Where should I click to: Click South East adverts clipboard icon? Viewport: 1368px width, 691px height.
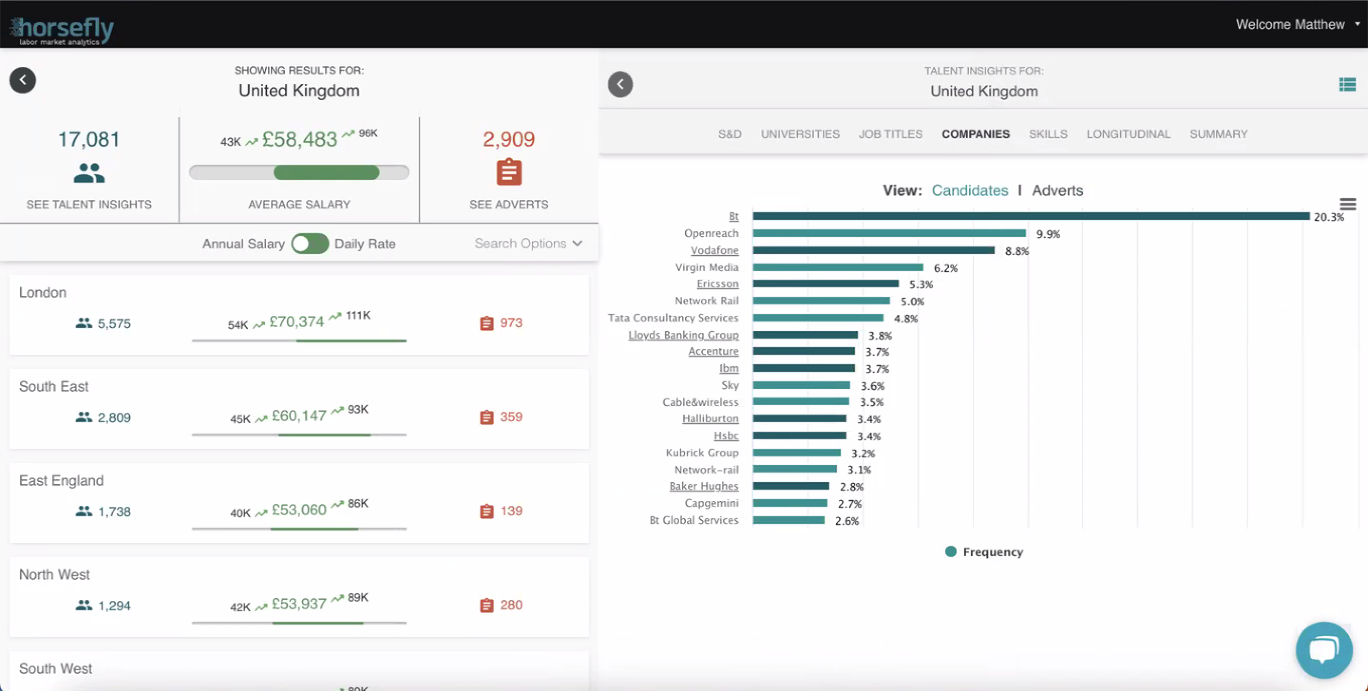point(487,417)
